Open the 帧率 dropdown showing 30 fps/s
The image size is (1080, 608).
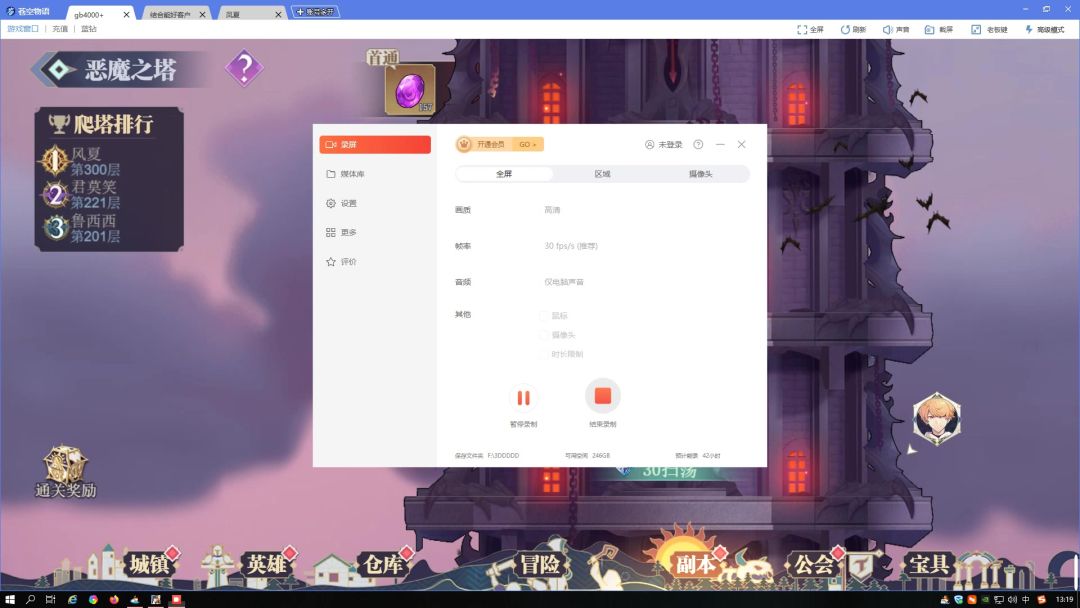click(570, 246)
